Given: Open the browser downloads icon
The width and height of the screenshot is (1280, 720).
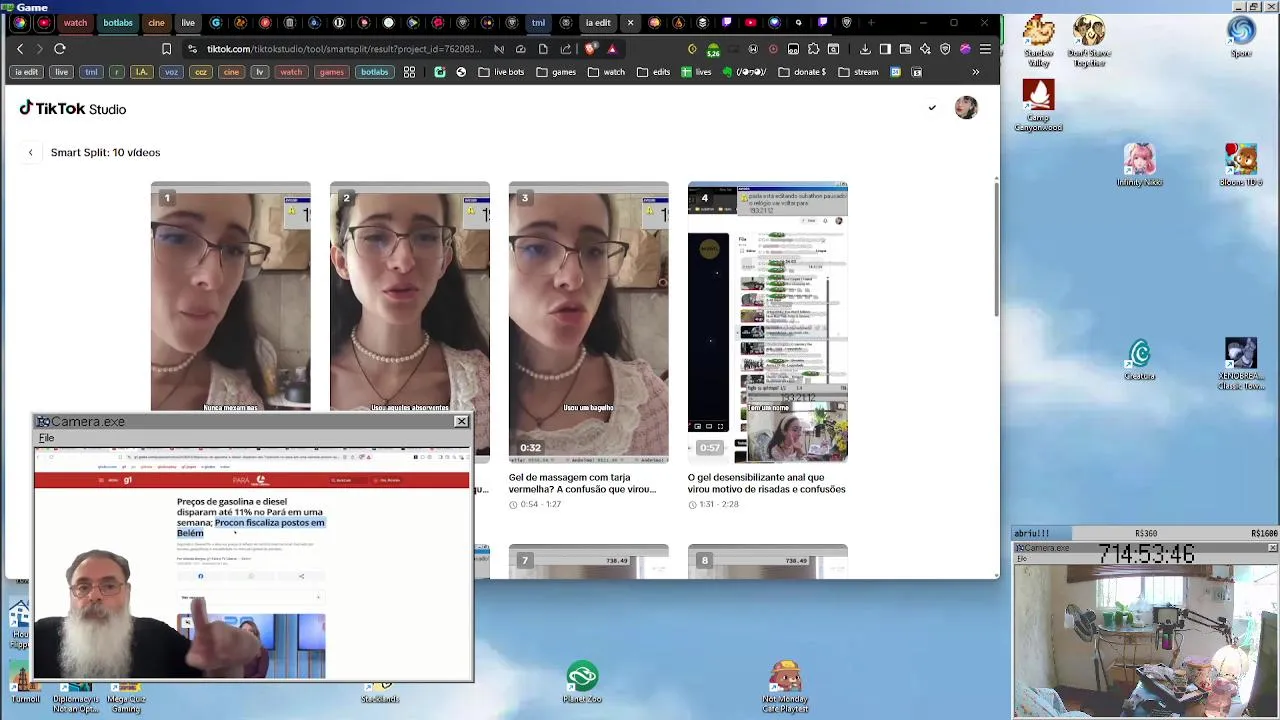Looking at the screenshot, I should pos(865,49).
